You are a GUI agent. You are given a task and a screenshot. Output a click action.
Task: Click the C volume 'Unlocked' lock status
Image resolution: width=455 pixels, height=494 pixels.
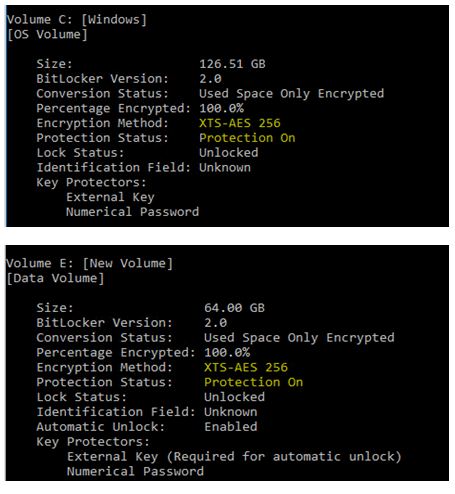pos(229,153)
